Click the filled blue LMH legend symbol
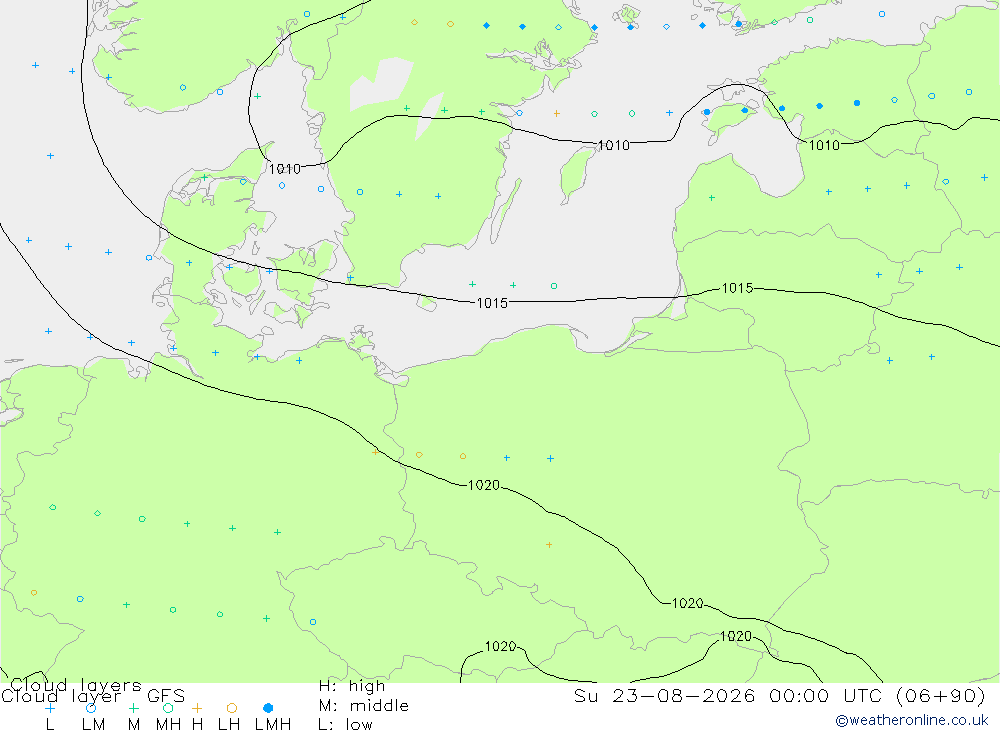Screen dimensions: 1000x733 268,708
